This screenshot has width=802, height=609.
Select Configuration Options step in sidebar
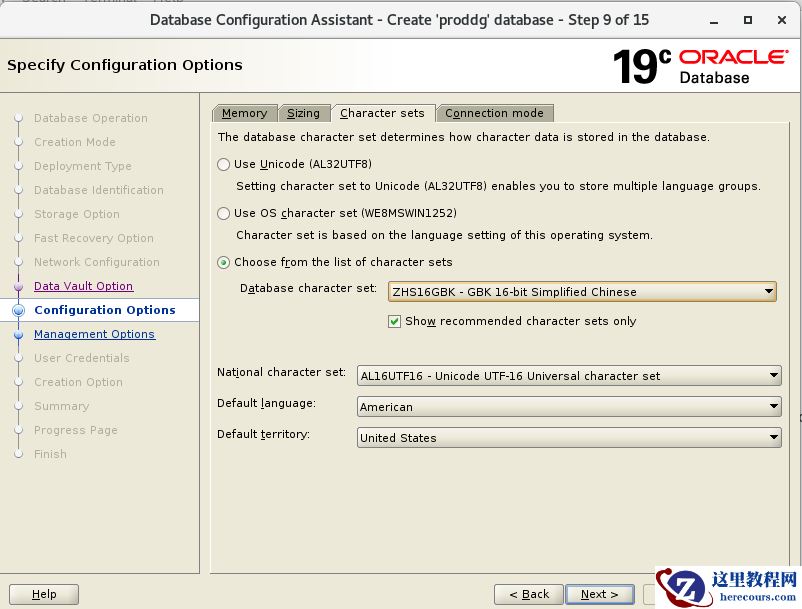(105, 310)
